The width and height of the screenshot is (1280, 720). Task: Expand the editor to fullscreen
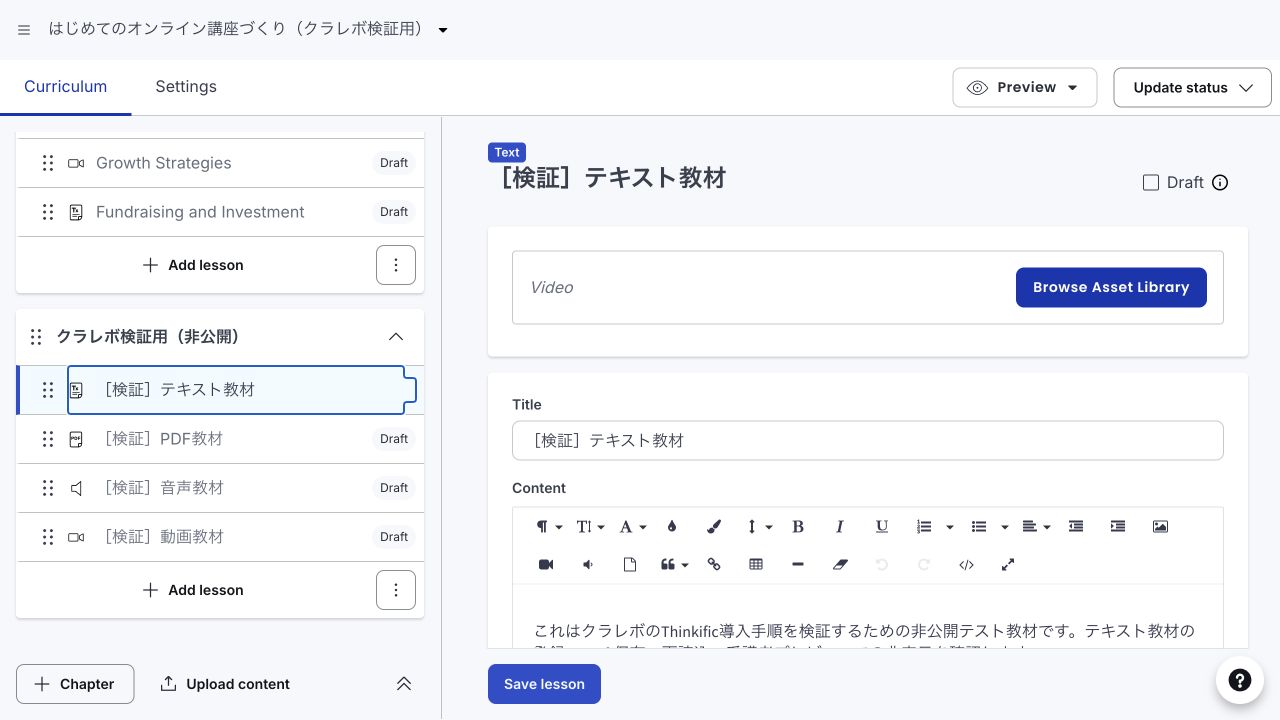click(x=1008, y=565)
